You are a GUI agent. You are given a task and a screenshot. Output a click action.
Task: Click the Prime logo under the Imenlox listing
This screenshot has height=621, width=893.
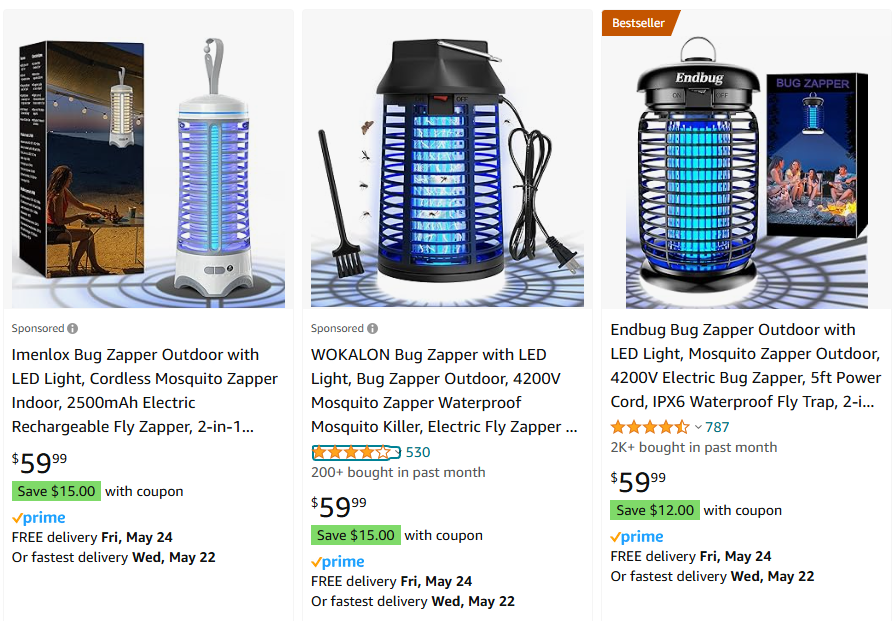coord(39,518)
